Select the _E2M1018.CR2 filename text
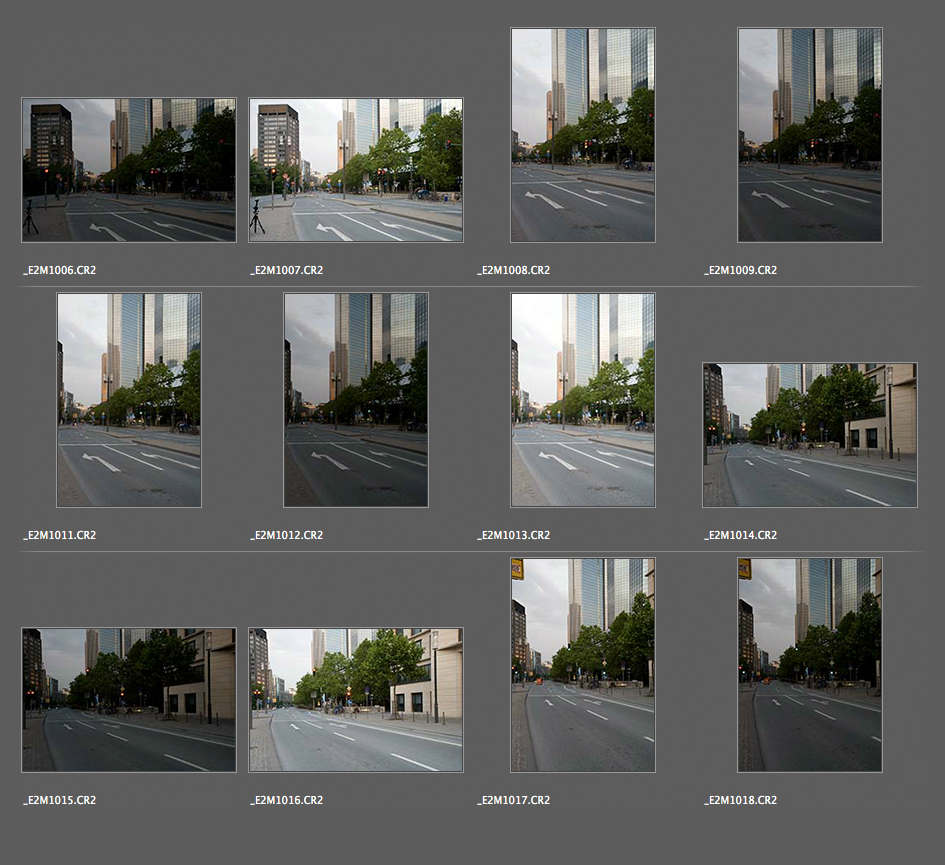The width and height of the screenshot is (945, 865). pyautogui.click(x=741, y=800)
